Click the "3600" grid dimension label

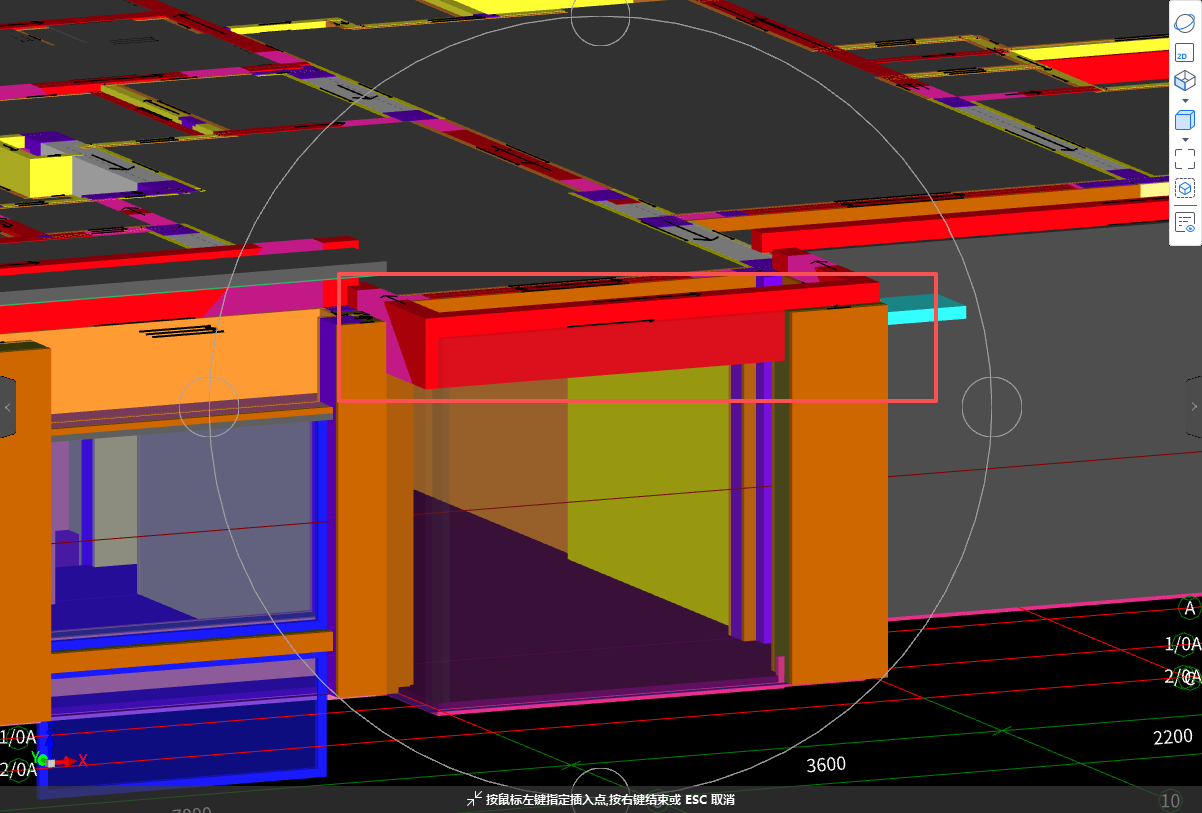coord(826,764)
